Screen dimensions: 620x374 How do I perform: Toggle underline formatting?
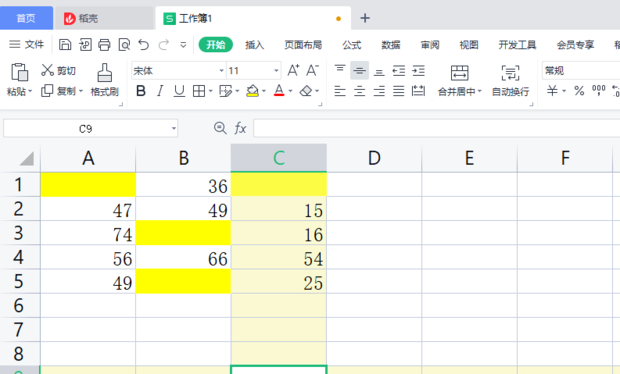coord(179,91)
